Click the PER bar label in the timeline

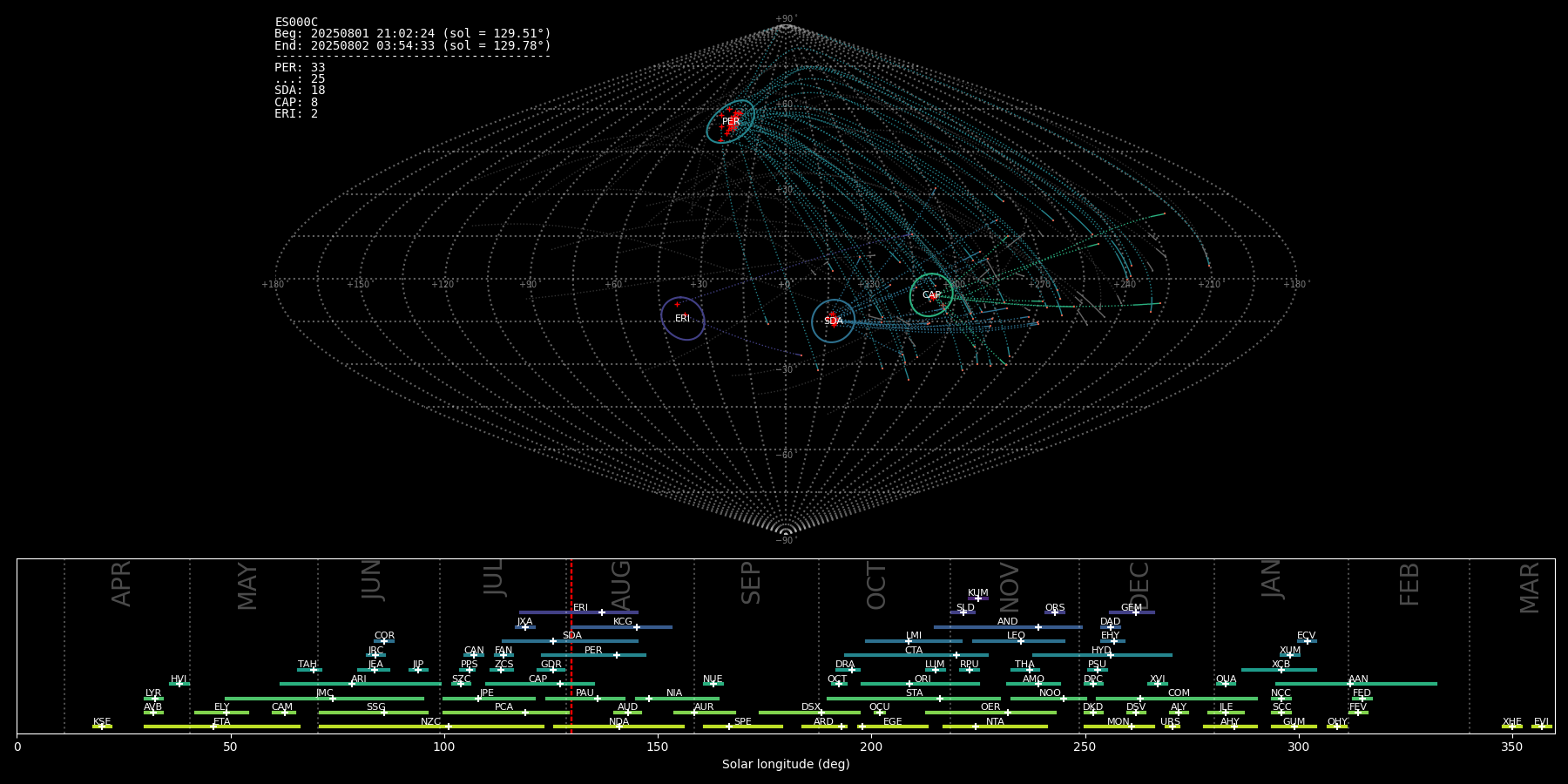(x=593, y=651)
